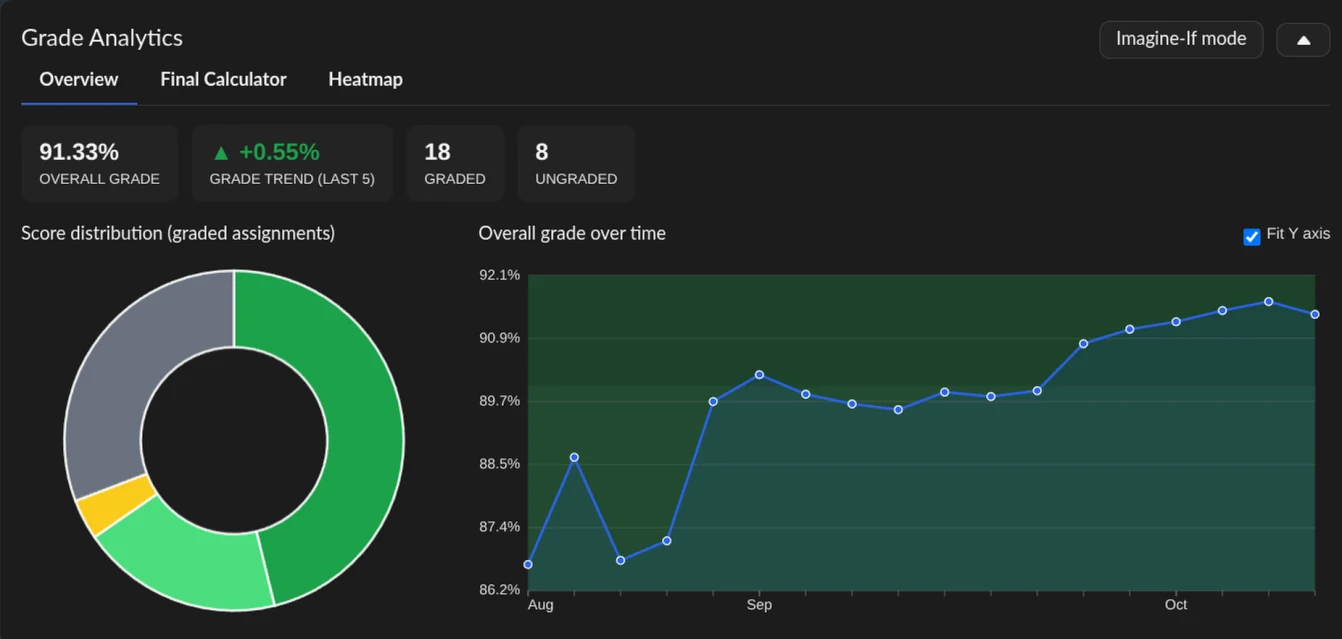Click the first data point at Aug
This screenshot has height=639, width=1342.
click(x=528, y=565)
